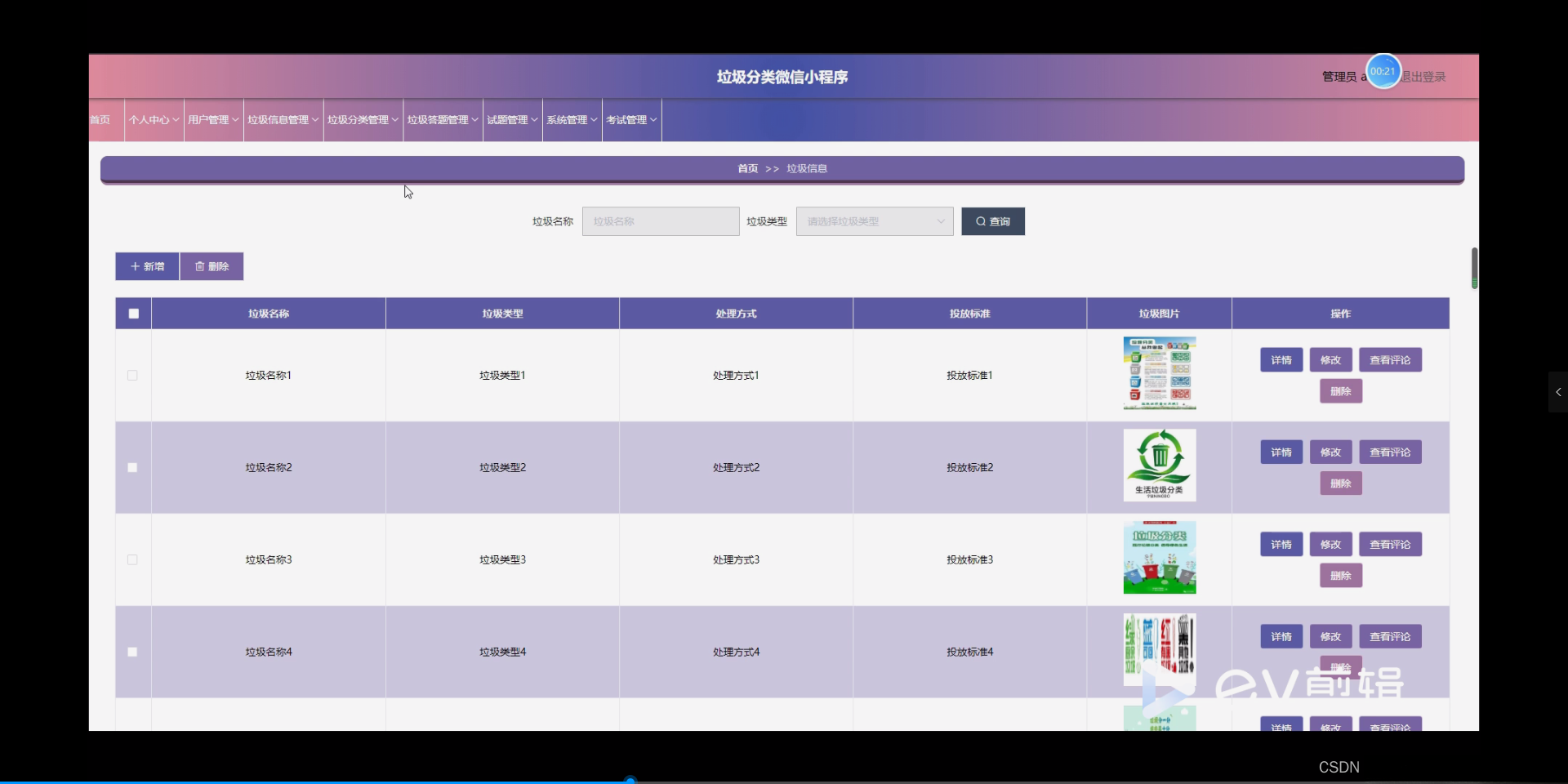Click the collapse chevron on right screen edge
The height and width of the screenshot is (784, 1568).
(x=1557, y=392)
